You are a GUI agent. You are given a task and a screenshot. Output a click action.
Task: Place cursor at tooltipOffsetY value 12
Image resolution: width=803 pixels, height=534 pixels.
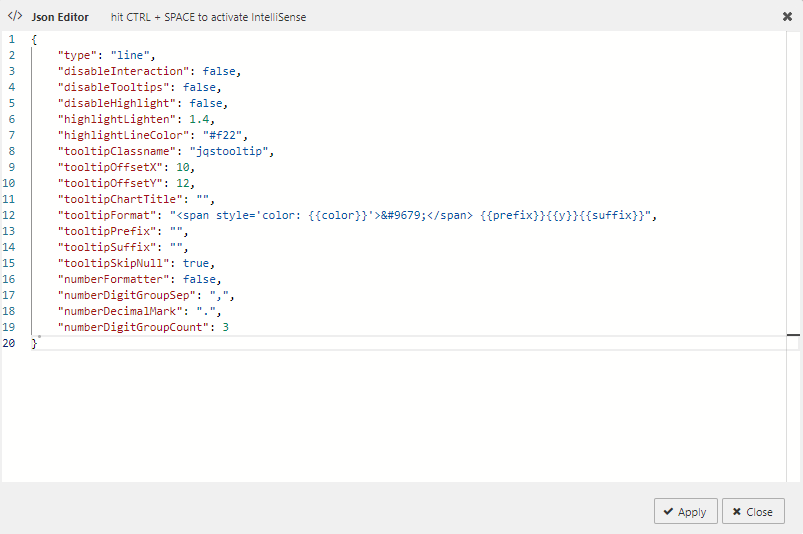click(183, 184)
